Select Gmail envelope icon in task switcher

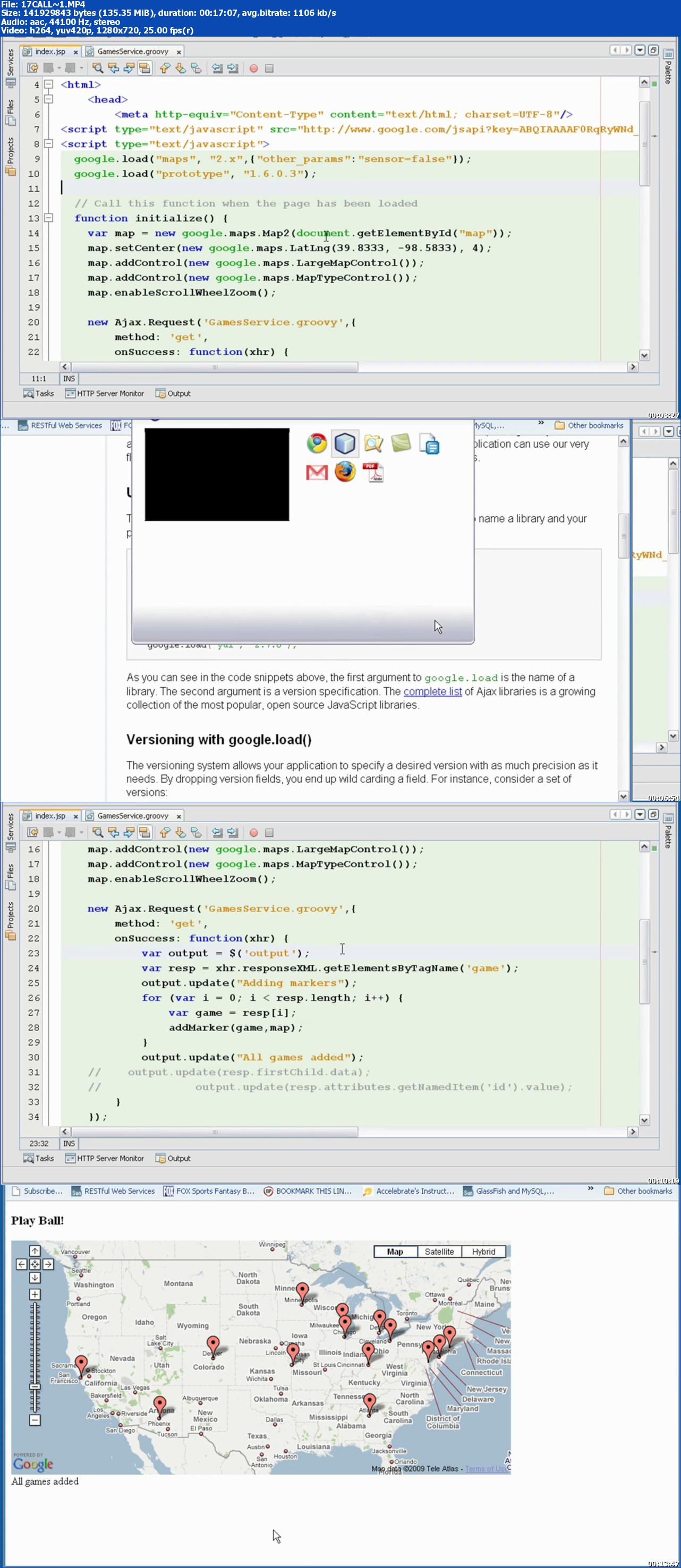pyautogui.click(x=317, y=473)
